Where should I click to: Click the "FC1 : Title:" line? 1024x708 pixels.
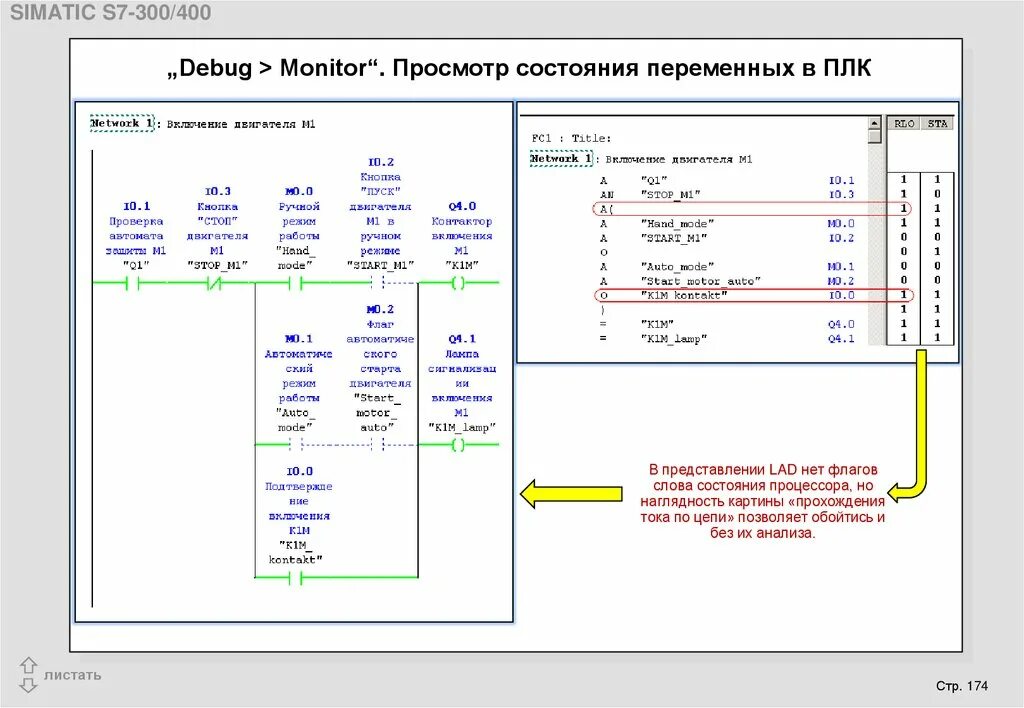[571, 138]
